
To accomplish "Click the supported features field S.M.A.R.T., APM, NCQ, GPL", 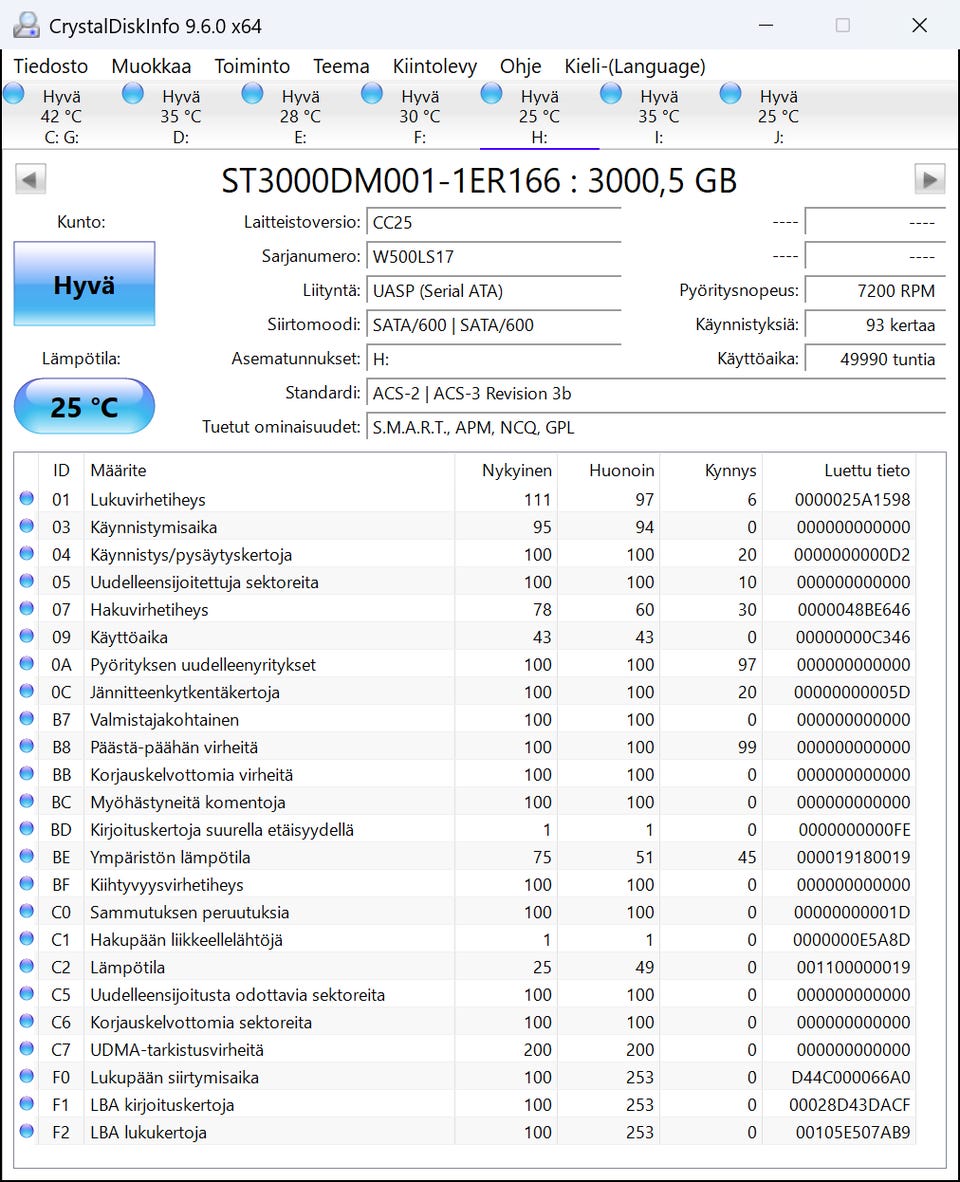I will (x=656, y=427).
